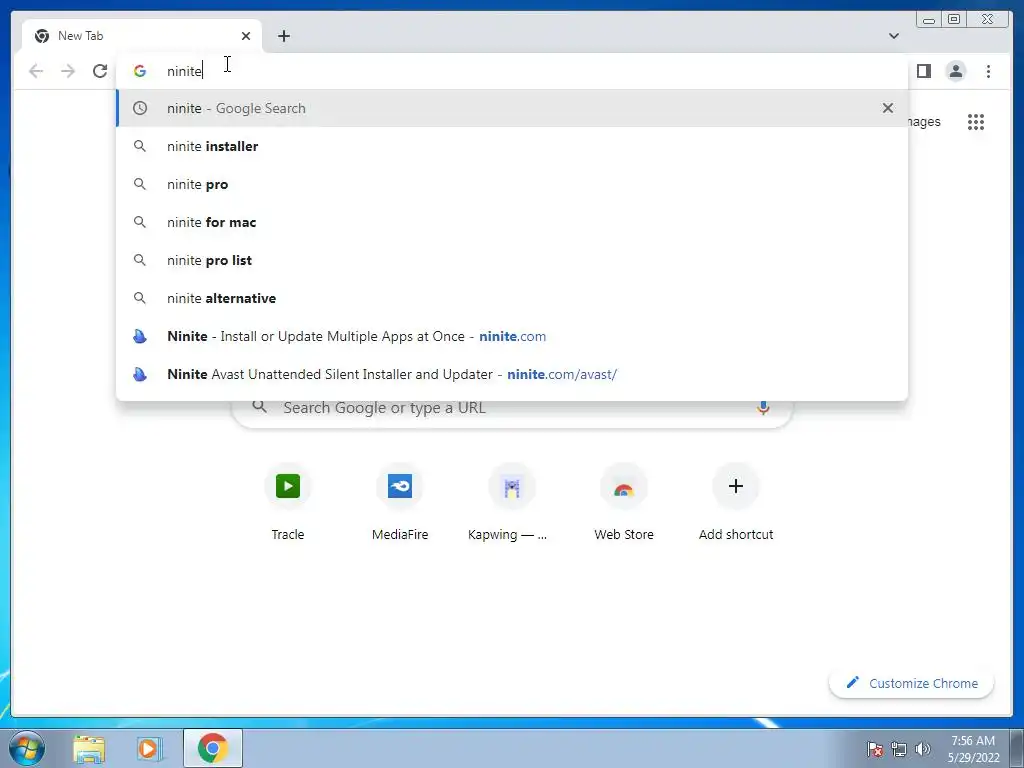Screen dimensions: 1024x768
Task: Expand the tab search dropdown arrow
Action: 894,36
